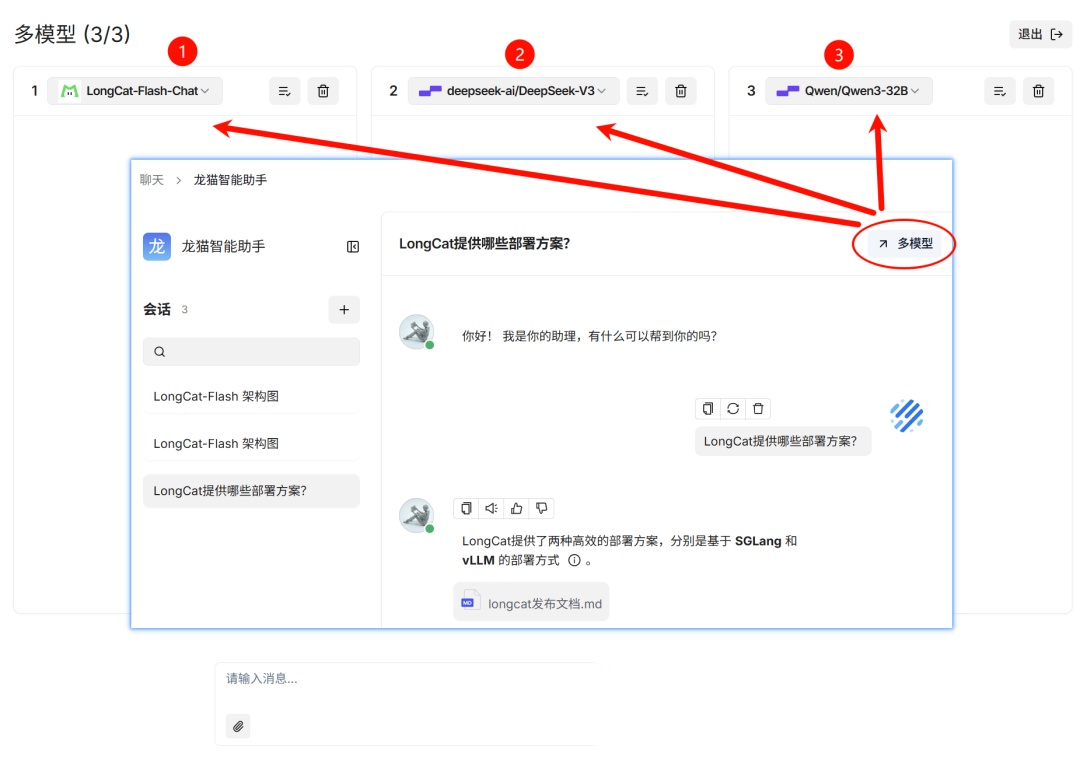Open the Qwen/Qwen3-32B model dropdown
This screenshot has height=757, width=1080.
pos(849,91)
